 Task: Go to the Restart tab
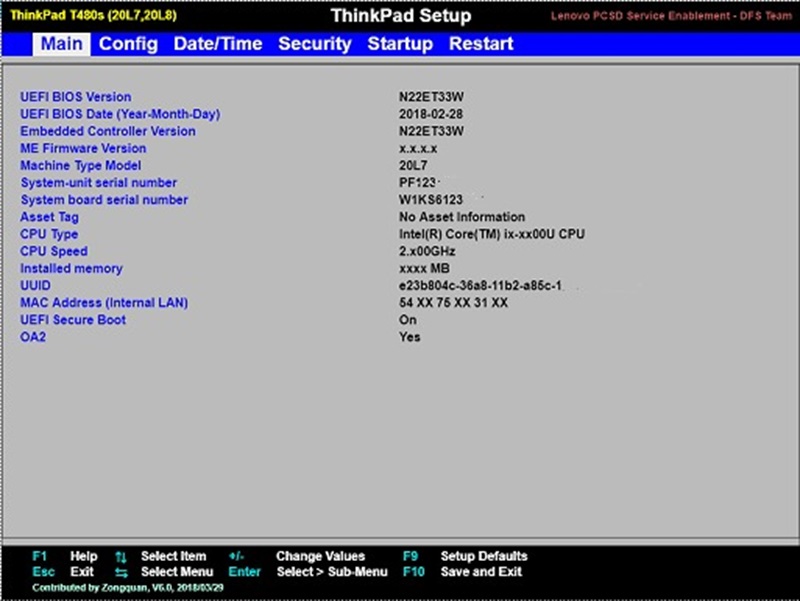(x=481, y=44)
